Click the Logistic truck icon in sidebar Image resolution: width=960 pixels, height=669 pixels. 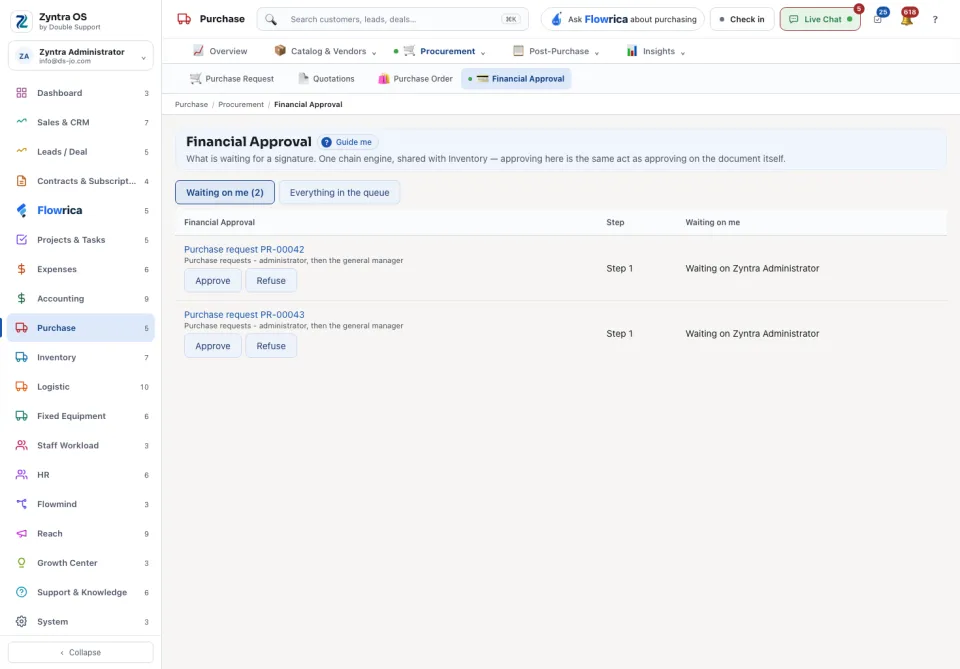[21, 387]
